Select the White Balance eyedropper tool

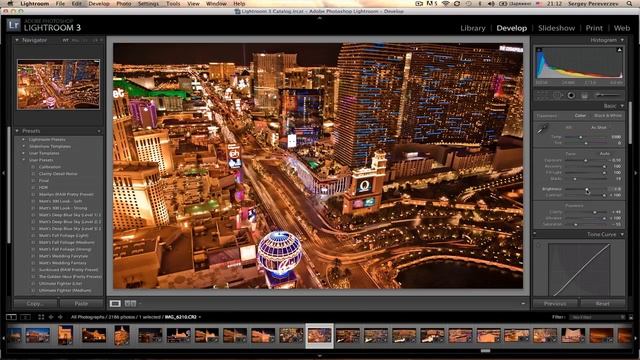click(x=542, y=130)
